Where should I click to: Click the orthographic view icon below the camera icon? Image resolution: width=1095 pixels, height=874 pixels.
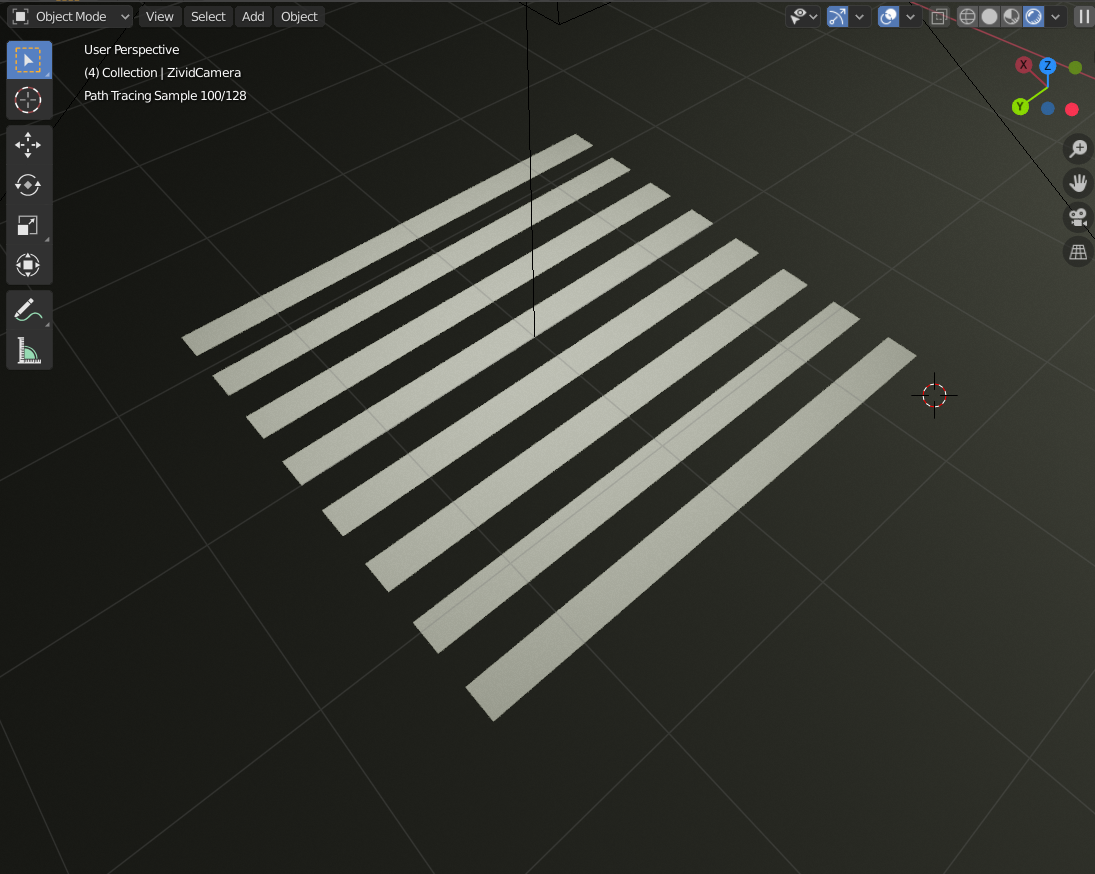pos(1077,252)
